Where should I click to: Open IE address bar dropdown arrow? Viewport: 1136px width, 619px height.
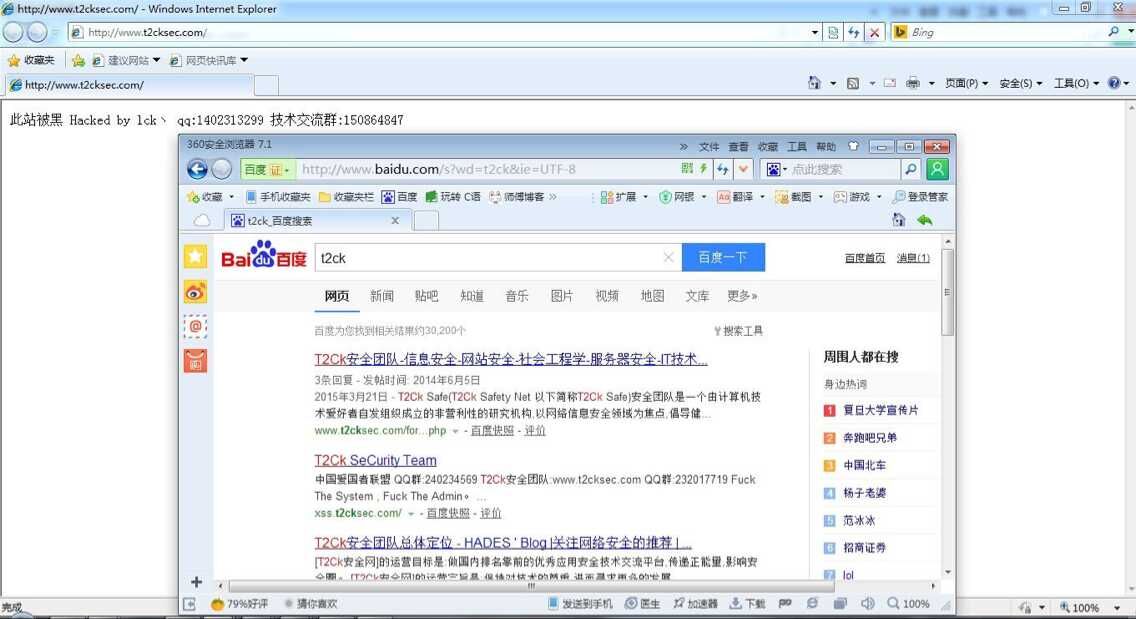point(814,32)
